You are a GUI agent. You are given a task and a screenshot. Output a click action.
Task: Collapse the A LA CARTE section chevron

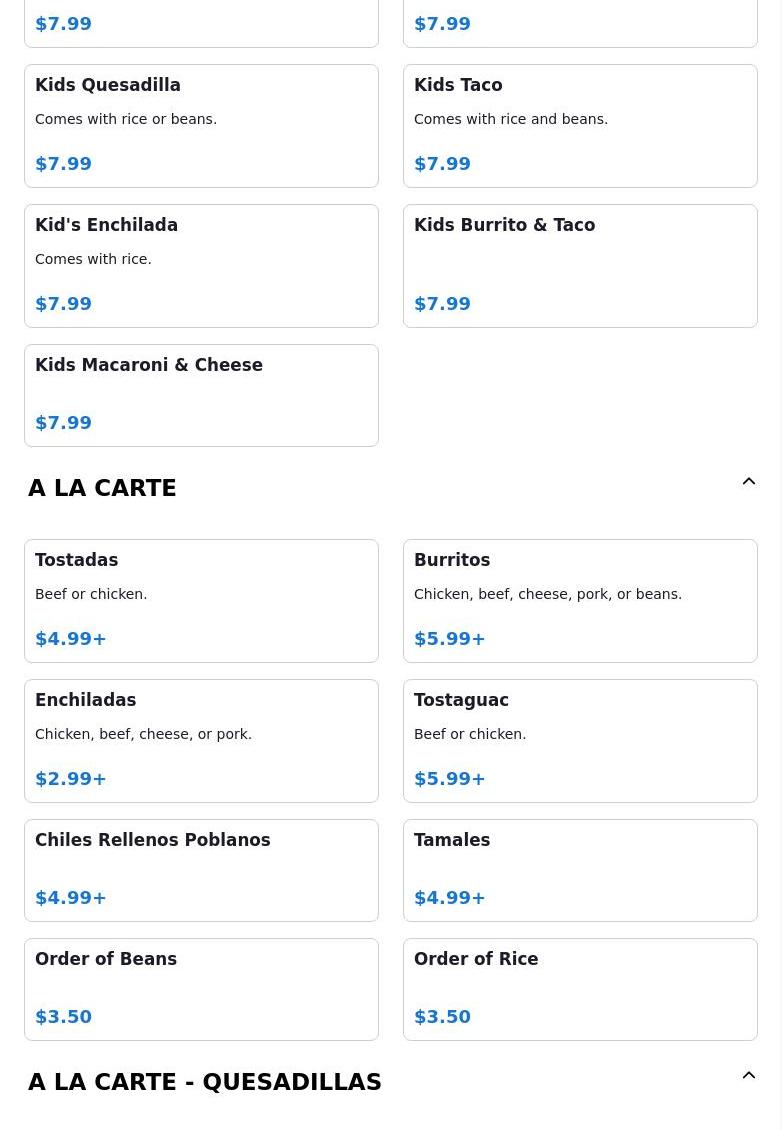(x=749, y=481)
